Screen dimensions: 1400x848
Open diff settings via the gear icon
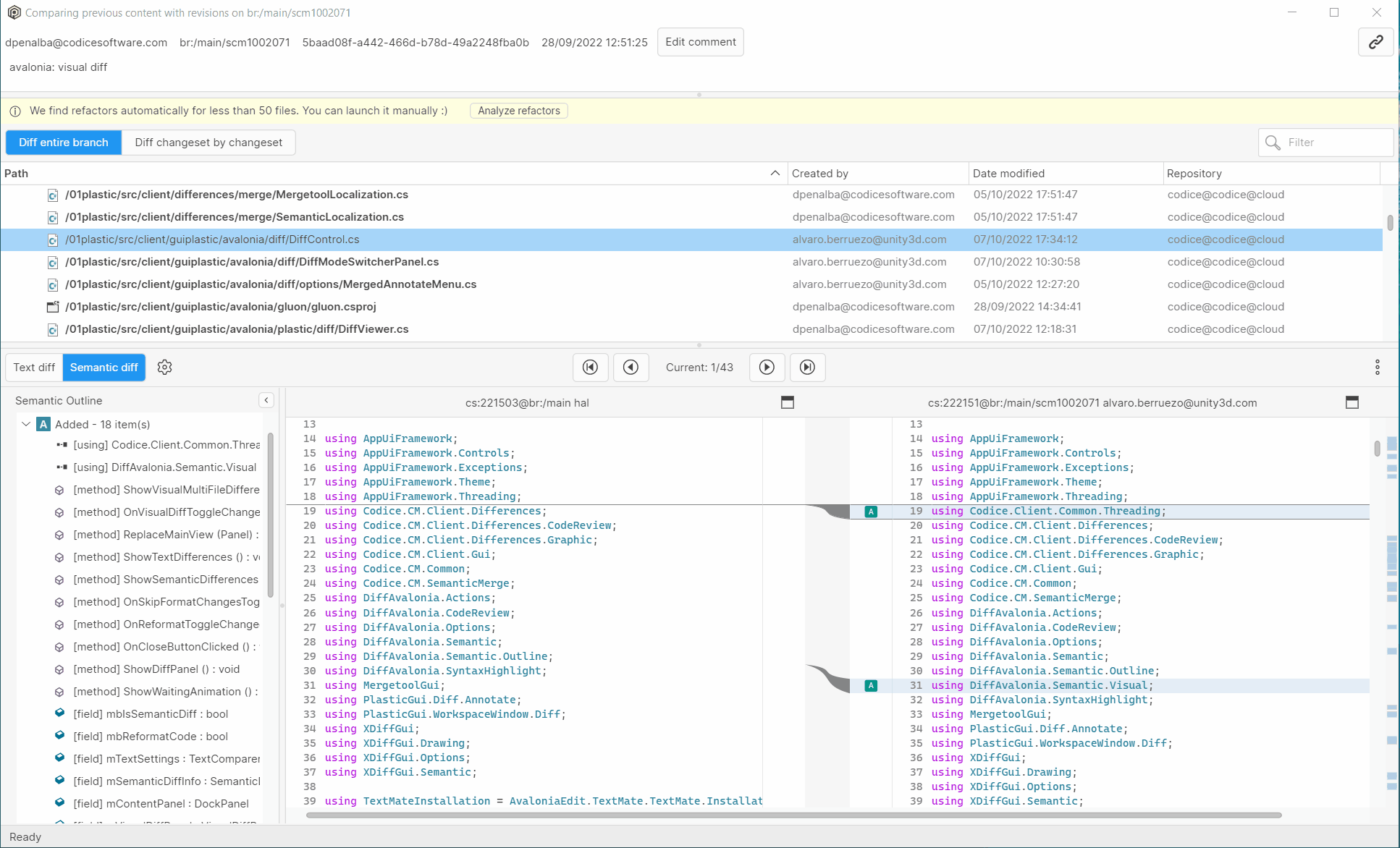pos(164,367)
